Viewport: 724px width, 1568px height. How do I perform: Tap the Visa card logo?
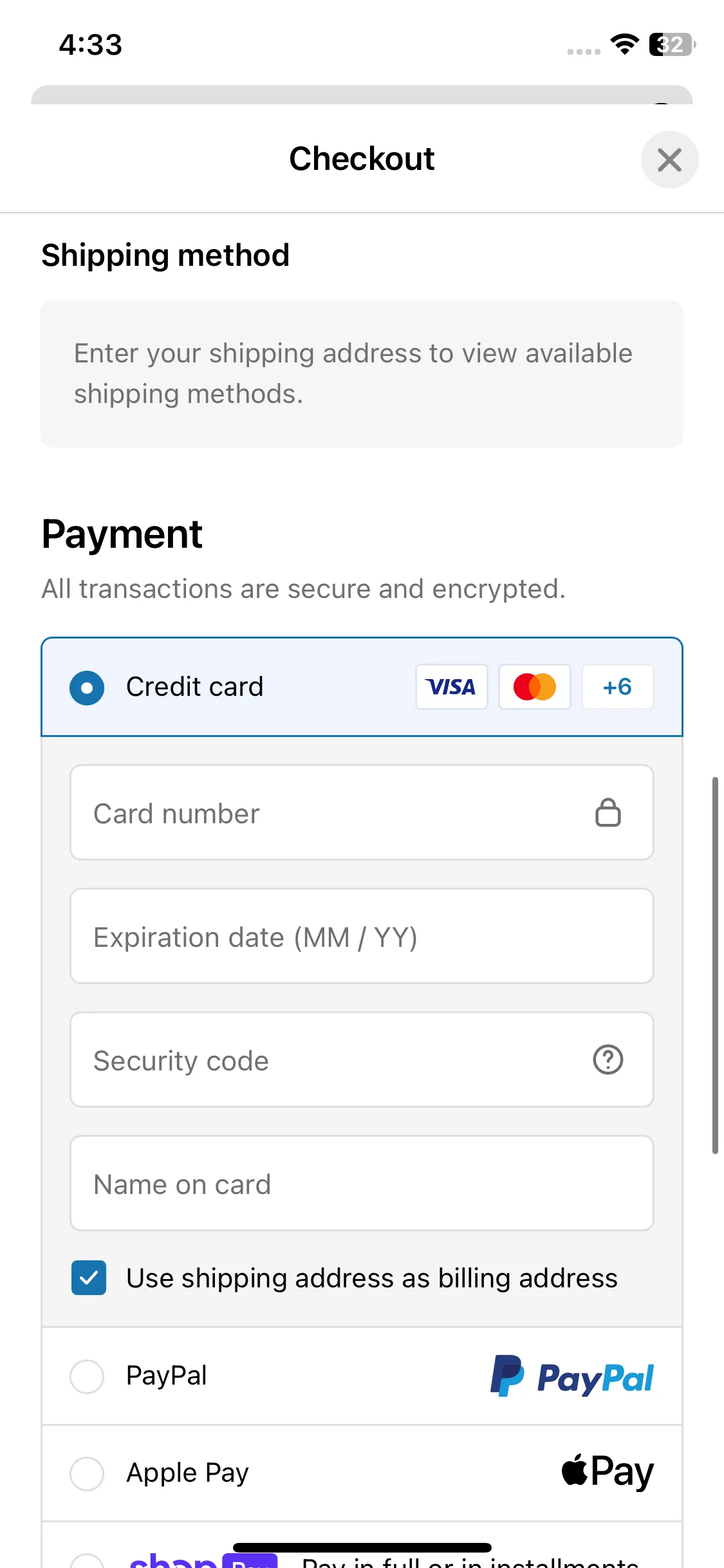point(452,687)
